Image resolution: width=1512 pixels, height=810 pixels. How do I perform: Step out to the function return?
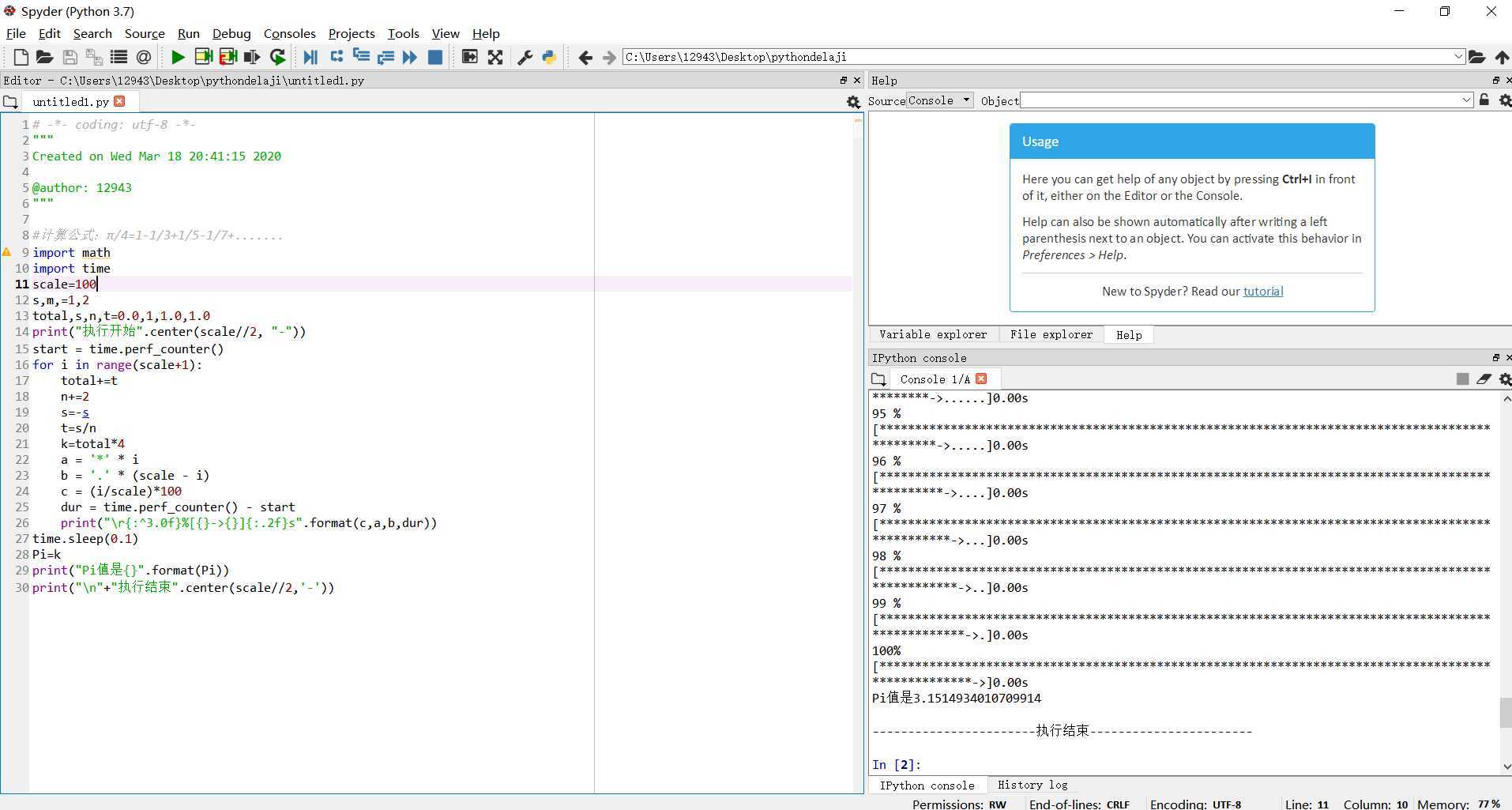click(x=386, y=57)
